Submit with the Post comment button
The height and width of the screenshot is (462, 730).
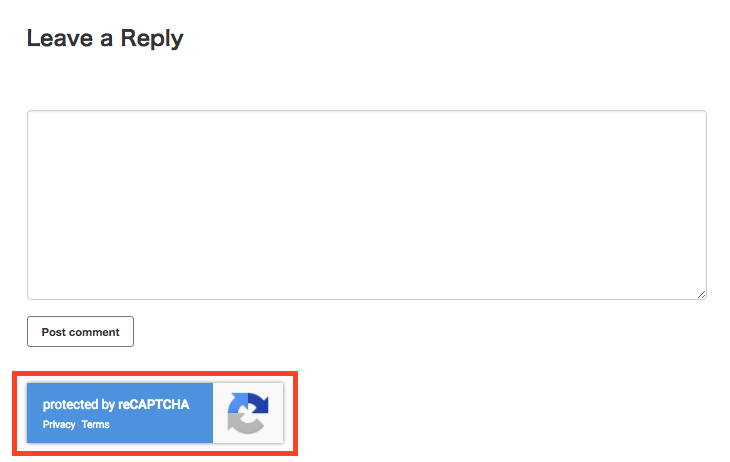(x=81, y=332)
